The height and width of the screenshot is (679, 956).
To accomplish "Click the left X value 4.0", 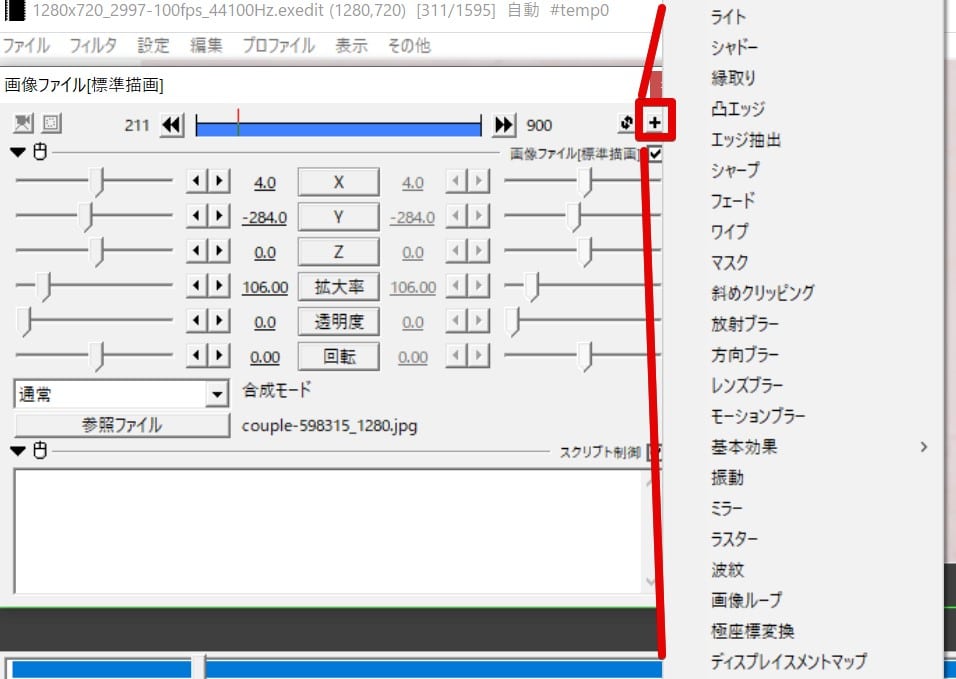I will [x=265, y=183].
